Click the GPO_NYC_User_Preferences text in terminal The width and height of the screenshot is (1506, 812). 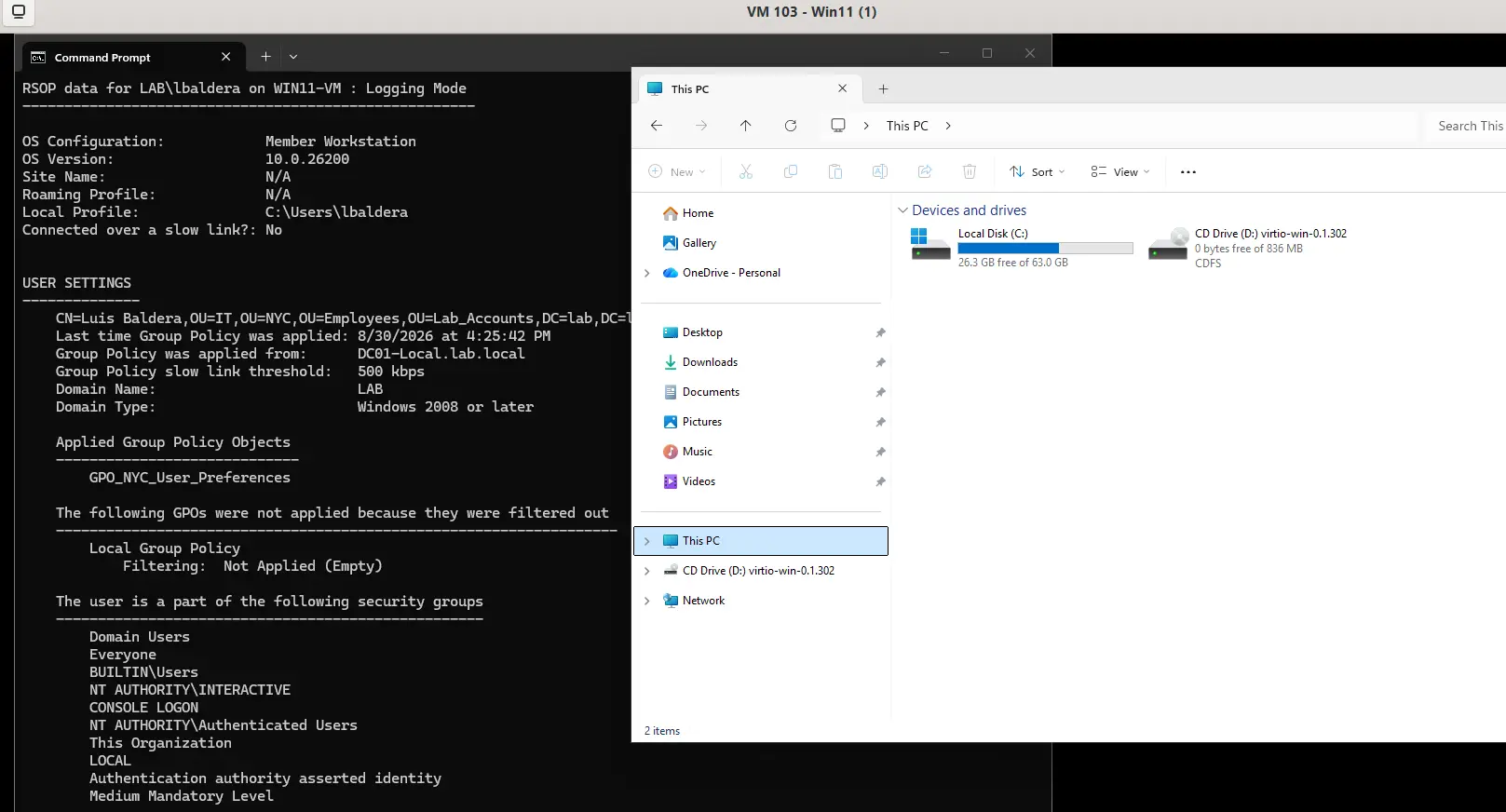(x=190, y=478)
